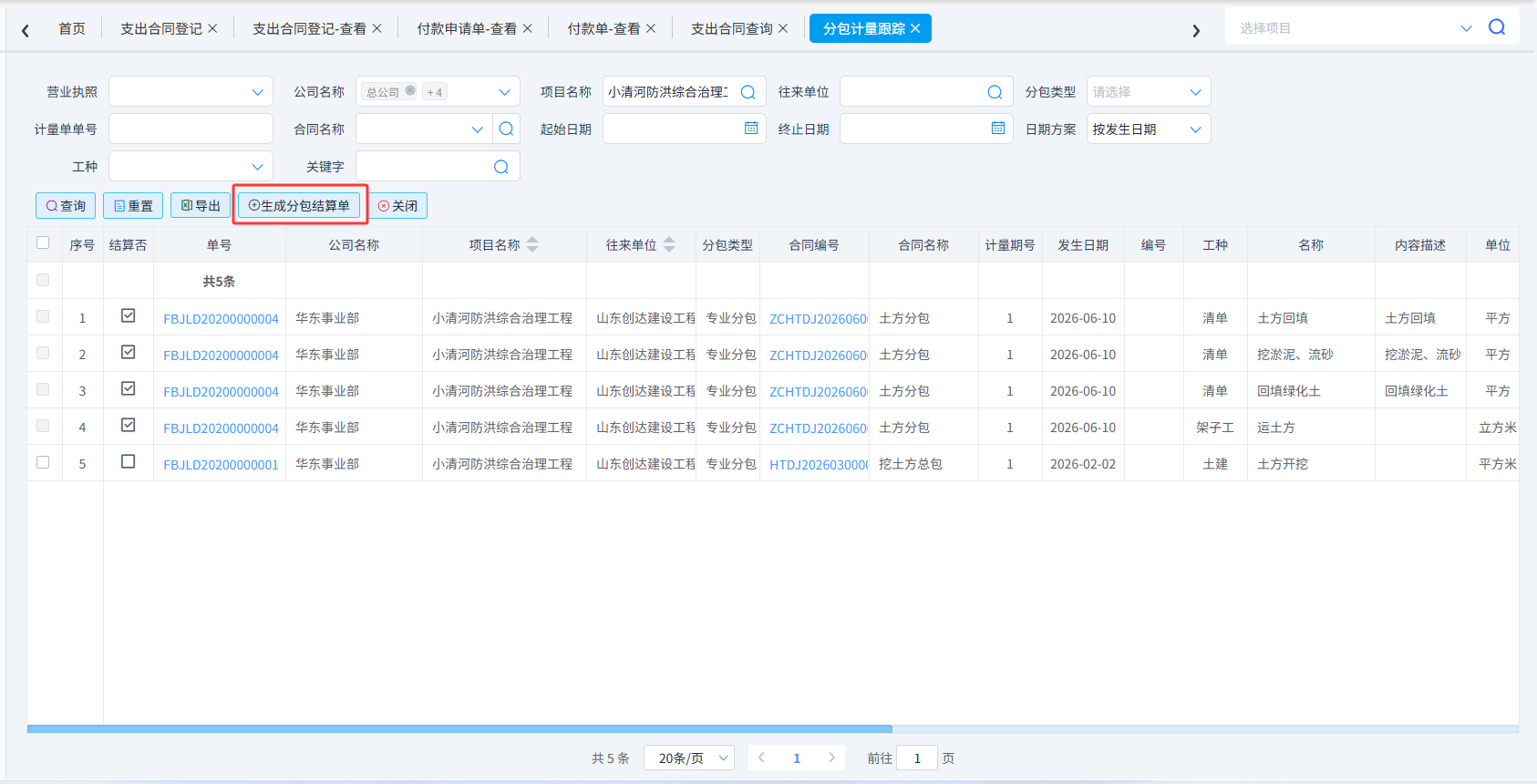Close the 支出合同登记 tab with its X
This screenshot has height=784, width=1537.
pos(212,28)
